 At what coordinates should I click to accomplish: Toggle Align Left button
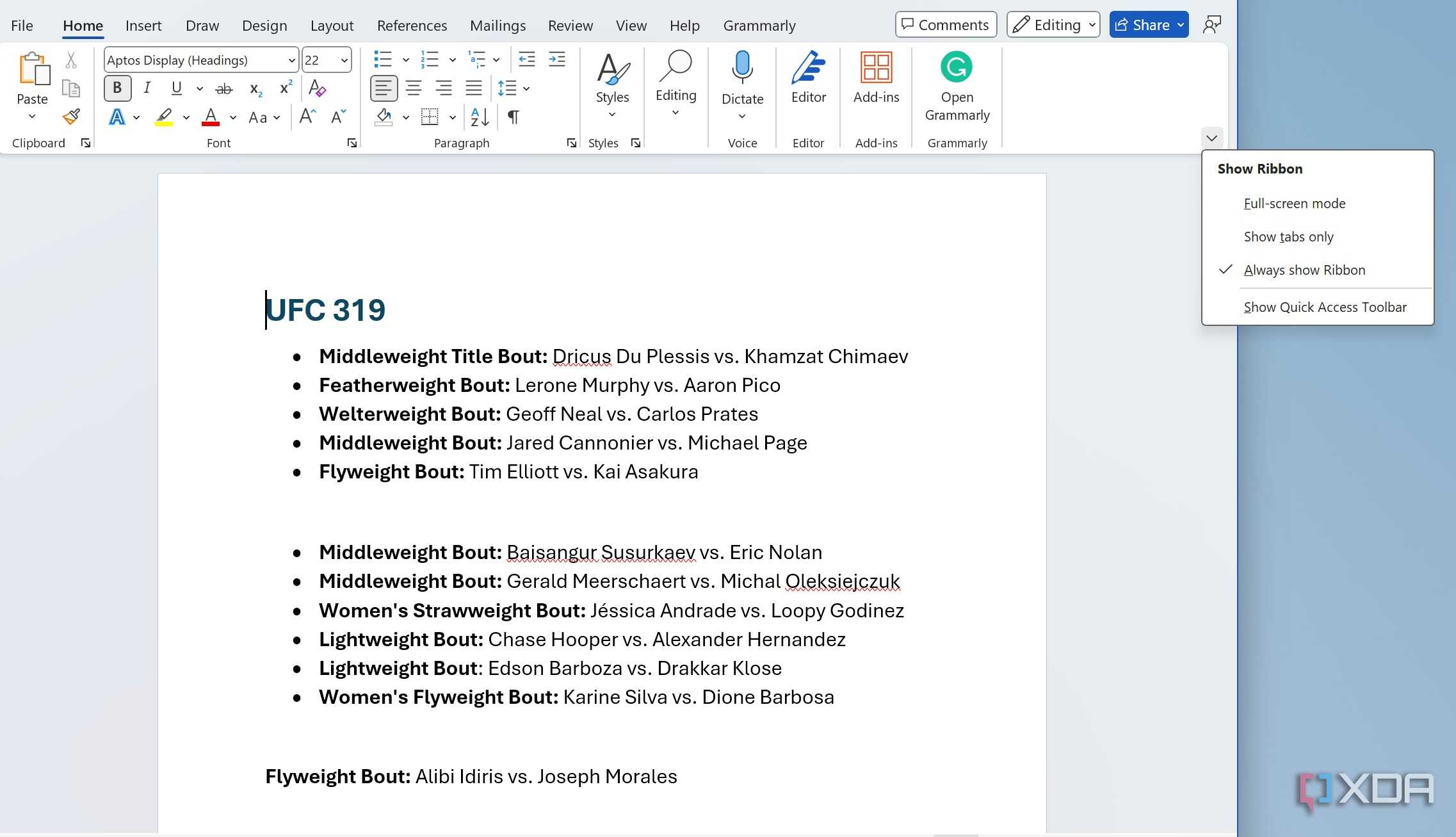(384, 88)
